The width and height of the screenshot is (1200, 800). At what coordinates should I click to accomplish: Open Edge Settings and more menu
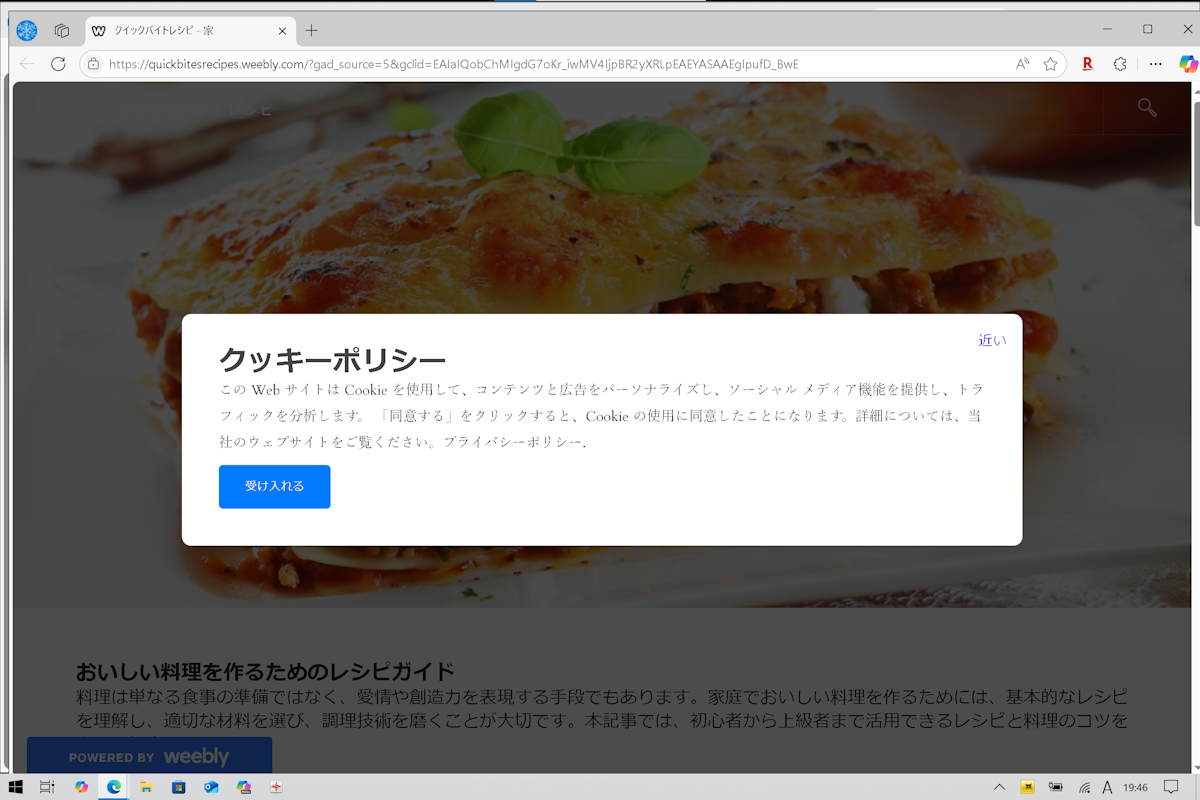click(1155, 64)
